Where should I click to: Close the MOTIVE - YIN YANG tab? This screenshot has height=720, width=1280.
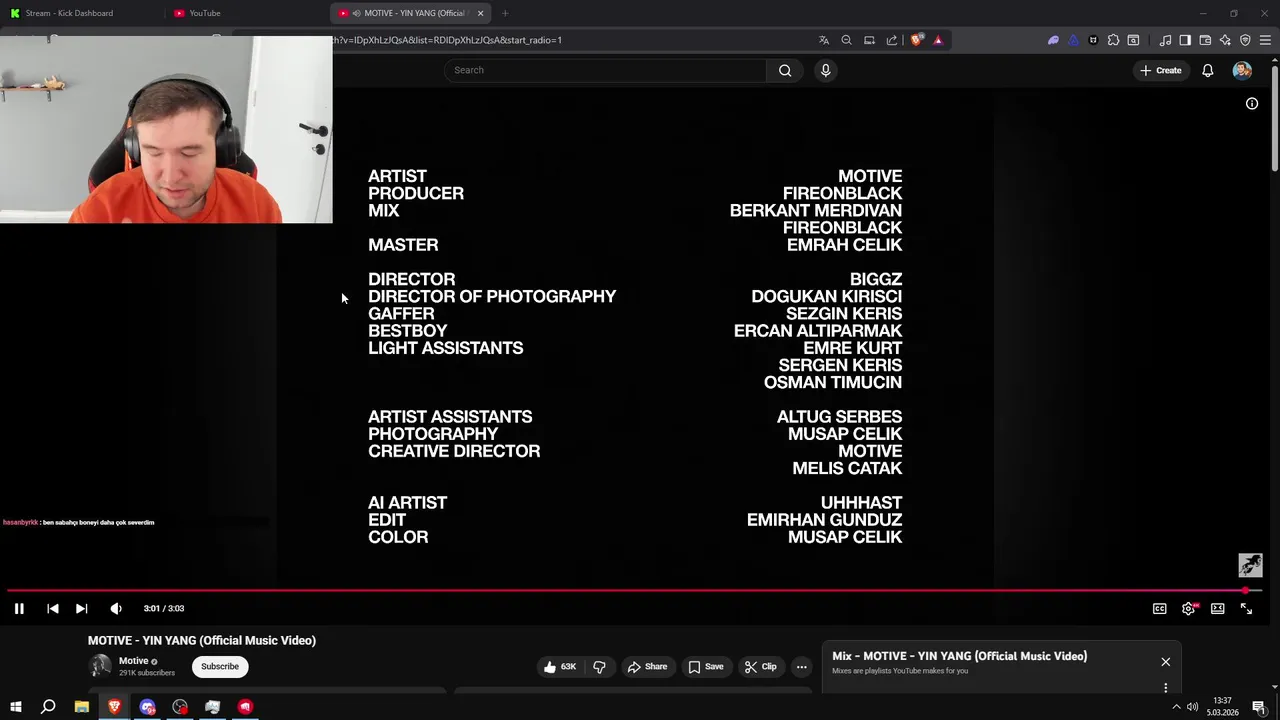[480, 13]
